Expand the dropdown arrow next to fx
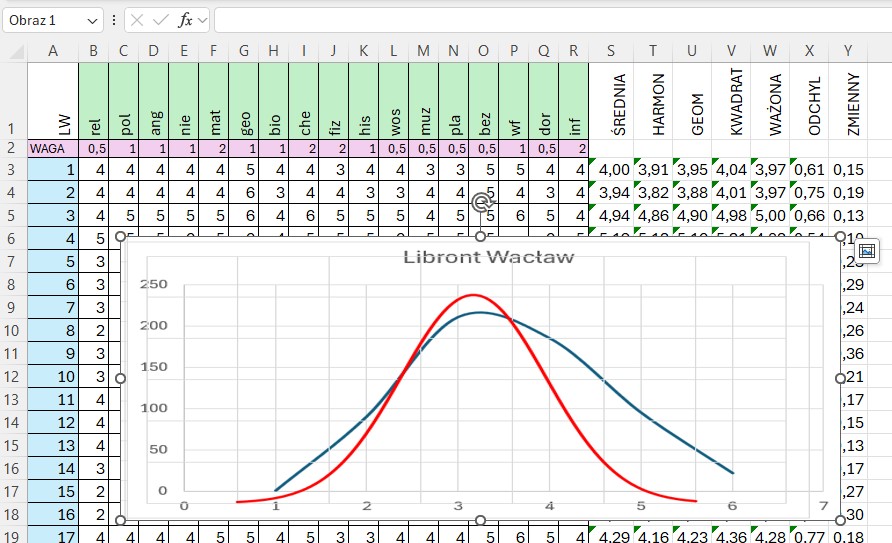892x543 pixels. point(203,20)
